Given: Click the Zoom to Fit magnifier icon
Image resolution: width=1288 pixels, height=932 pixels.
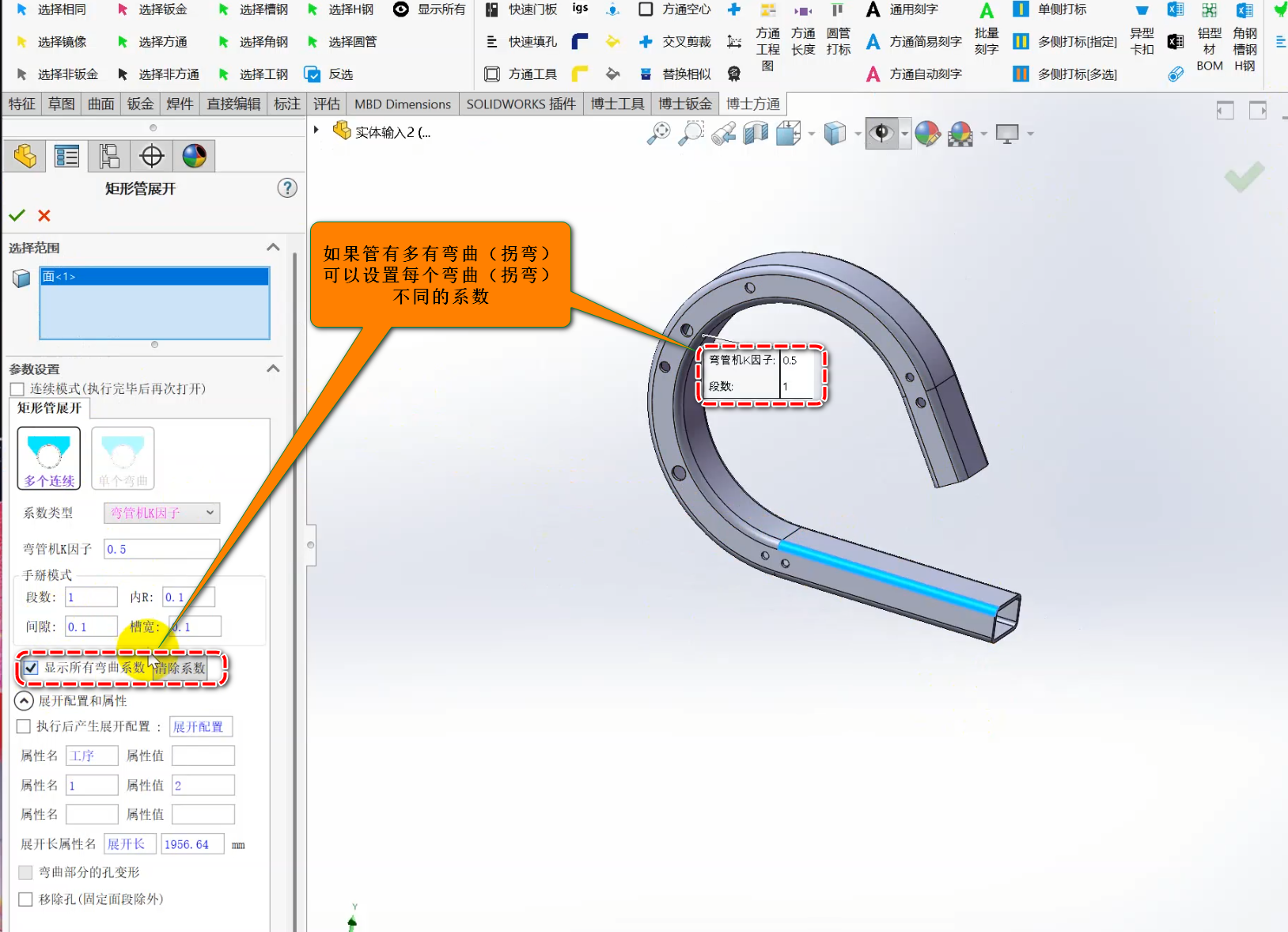Looking at the screenshot, I should point(658,134).
